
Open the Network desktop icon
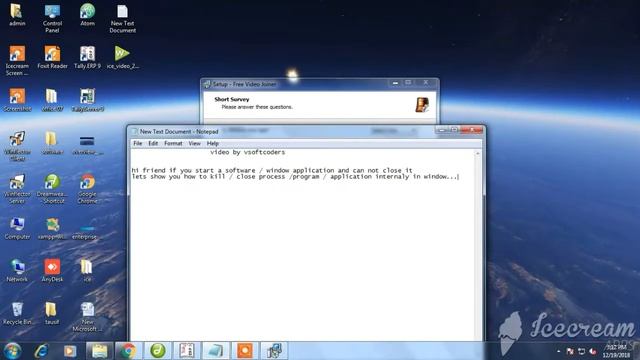click(17, 270)
